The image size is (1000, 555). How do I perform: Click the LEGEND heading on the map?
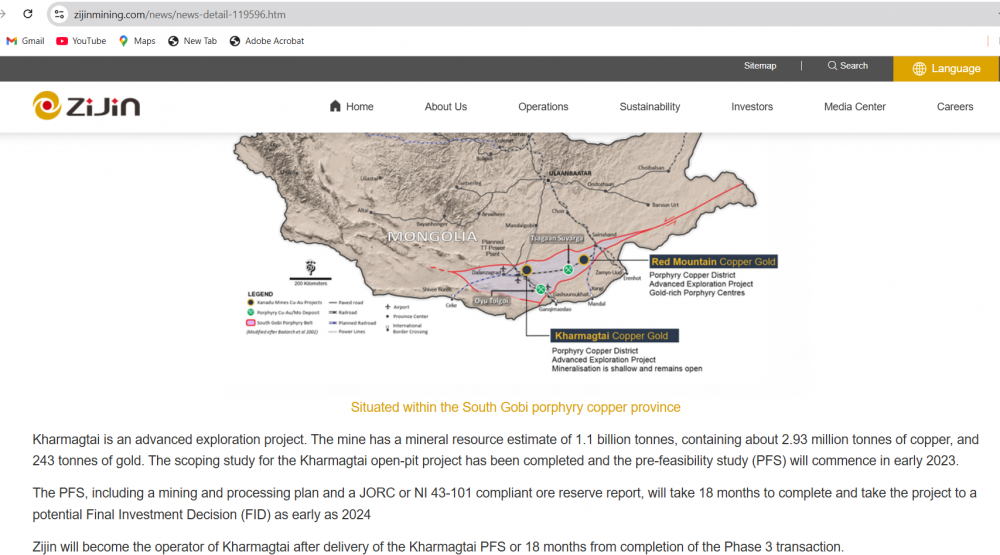click(260, 294)
